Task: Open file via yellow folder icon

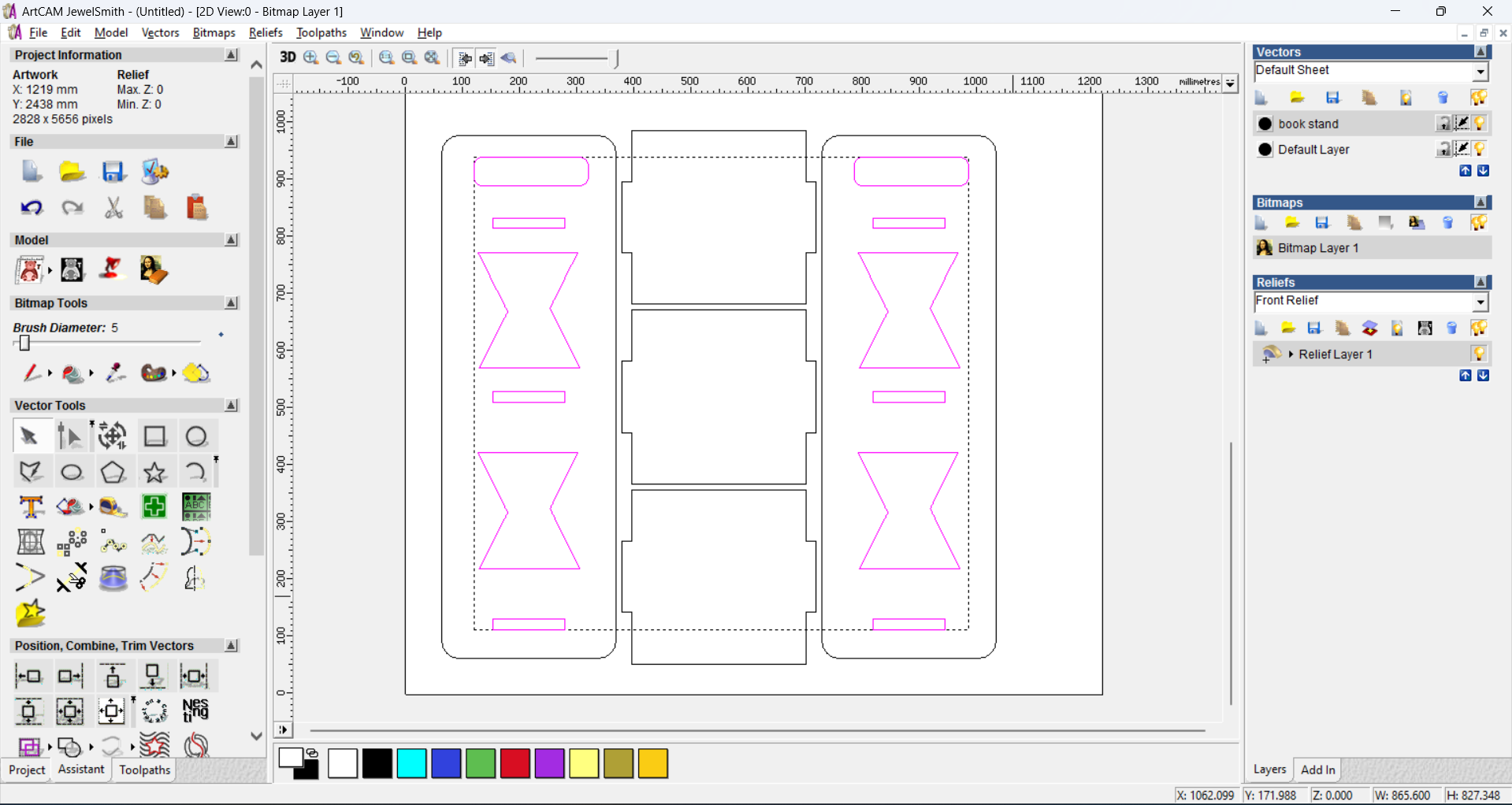Action: 72,172
